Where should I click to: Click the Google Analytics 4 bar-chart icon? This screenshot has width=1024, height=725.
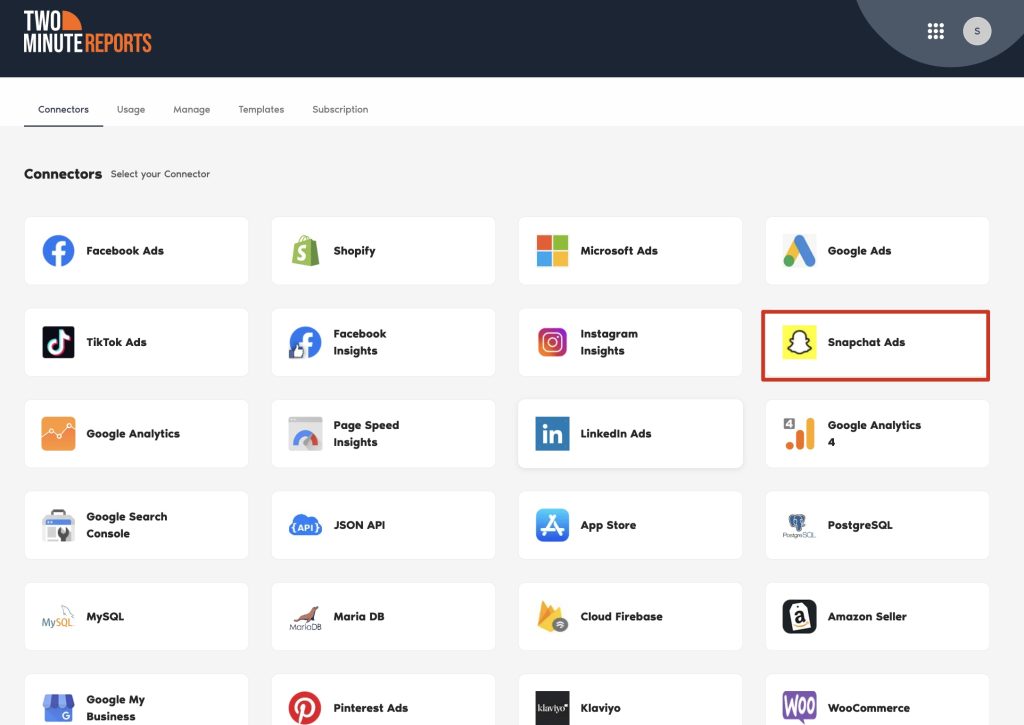(799, 434)
